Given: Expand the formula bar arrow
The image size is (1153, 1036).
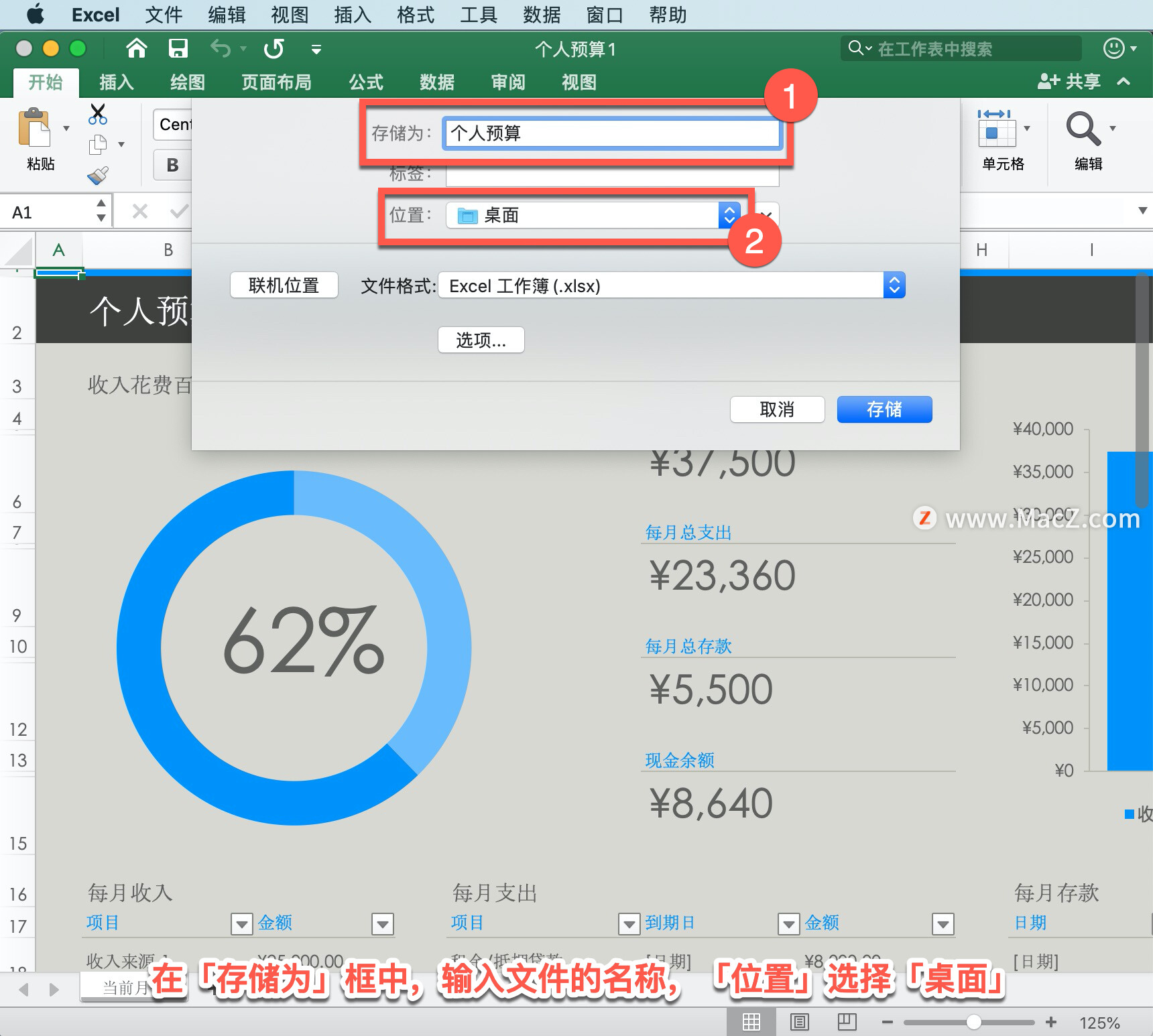Looking at the screenshot, I should click(x=1142, y=211).
